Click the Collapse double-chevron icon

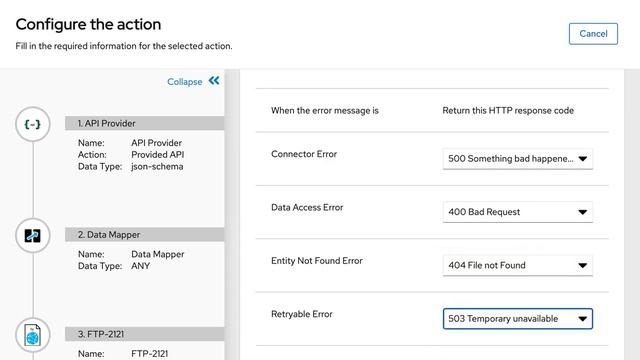click(214, 81)
